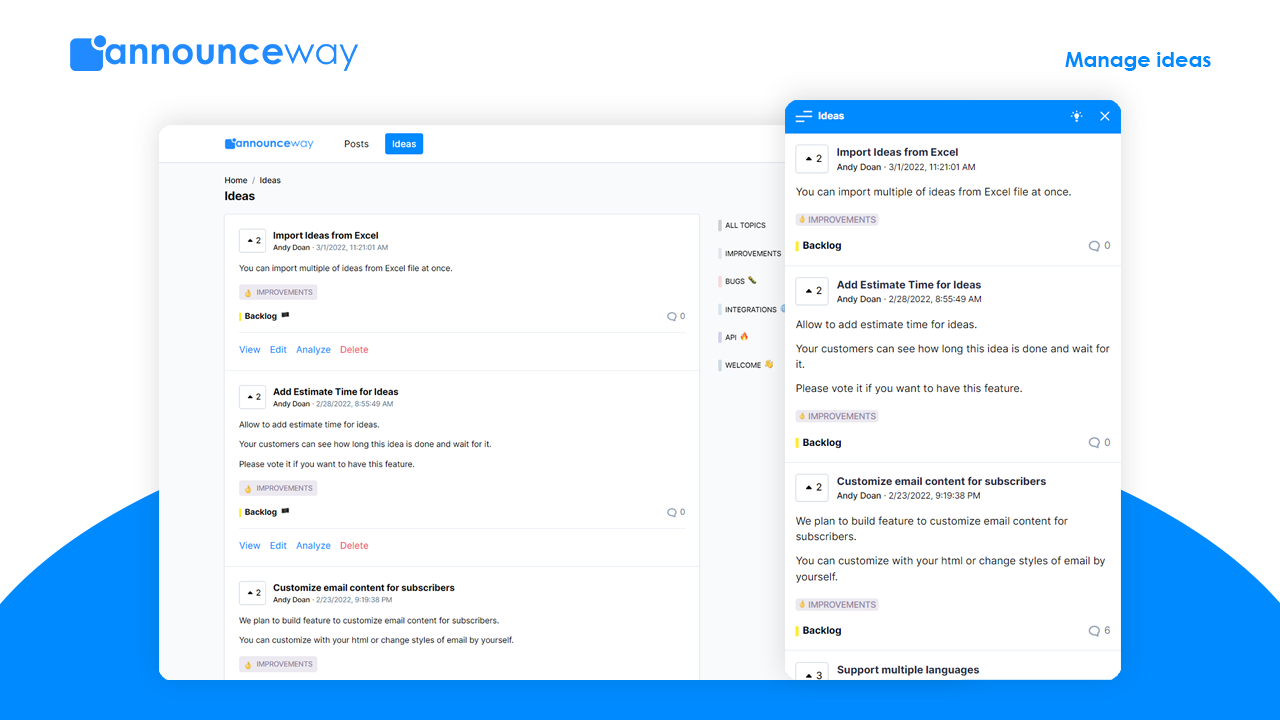The image size is (1280, 720).
Task: Open the hamburger menu in Ideas widget header
Action: (x=803, y=117)
